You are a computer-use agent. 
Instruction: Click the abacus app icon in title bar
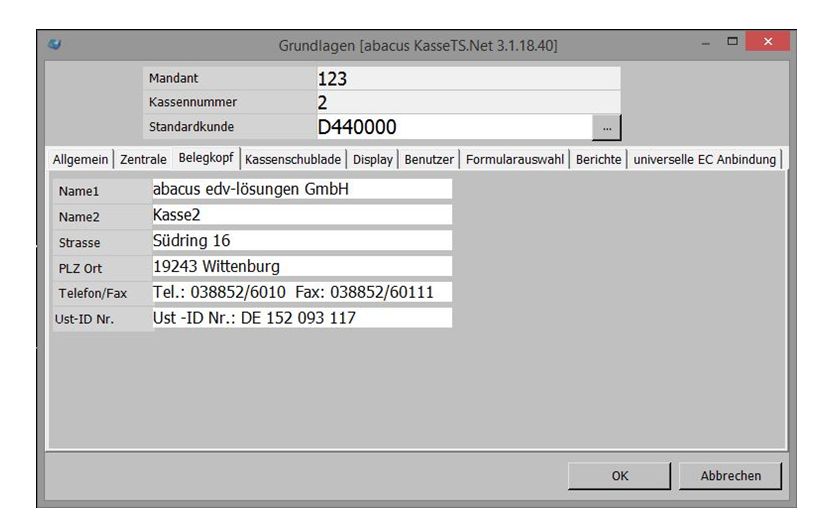[x=53, y=46]
